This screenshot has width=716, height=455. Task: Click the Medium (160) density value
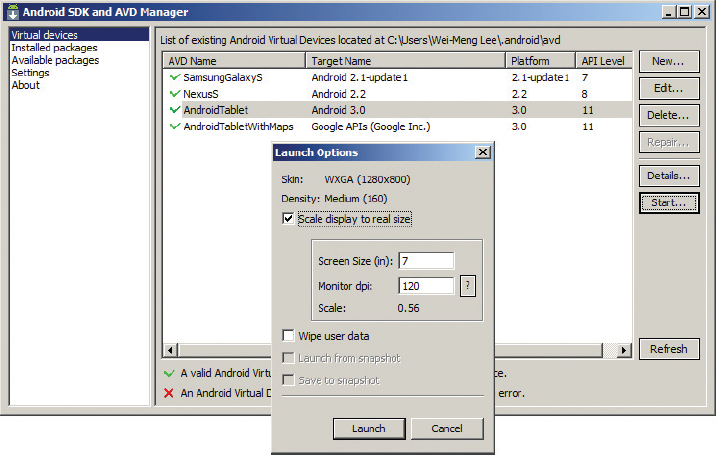(356, 199)
